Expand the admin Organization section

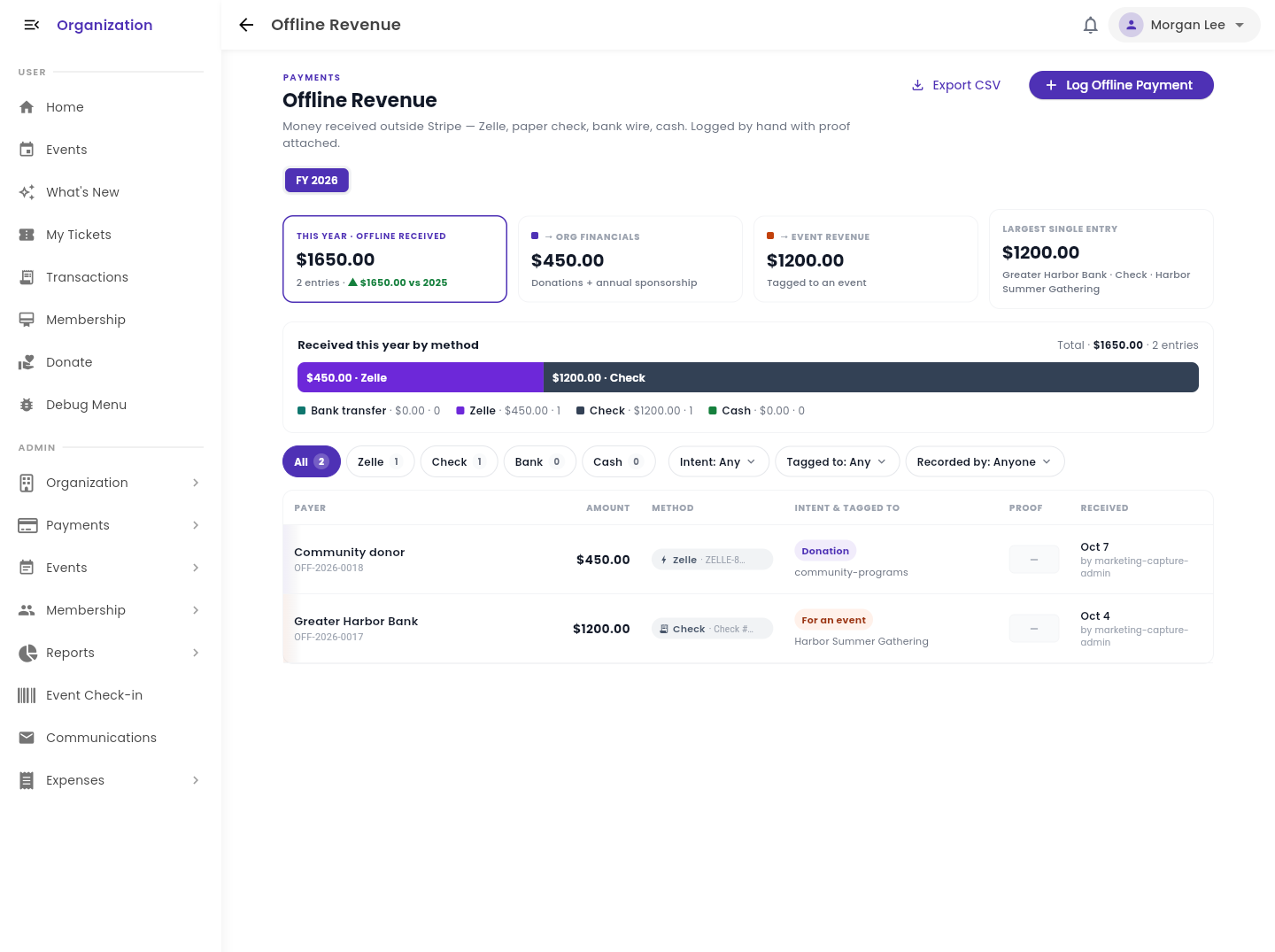tap(196, 483)
